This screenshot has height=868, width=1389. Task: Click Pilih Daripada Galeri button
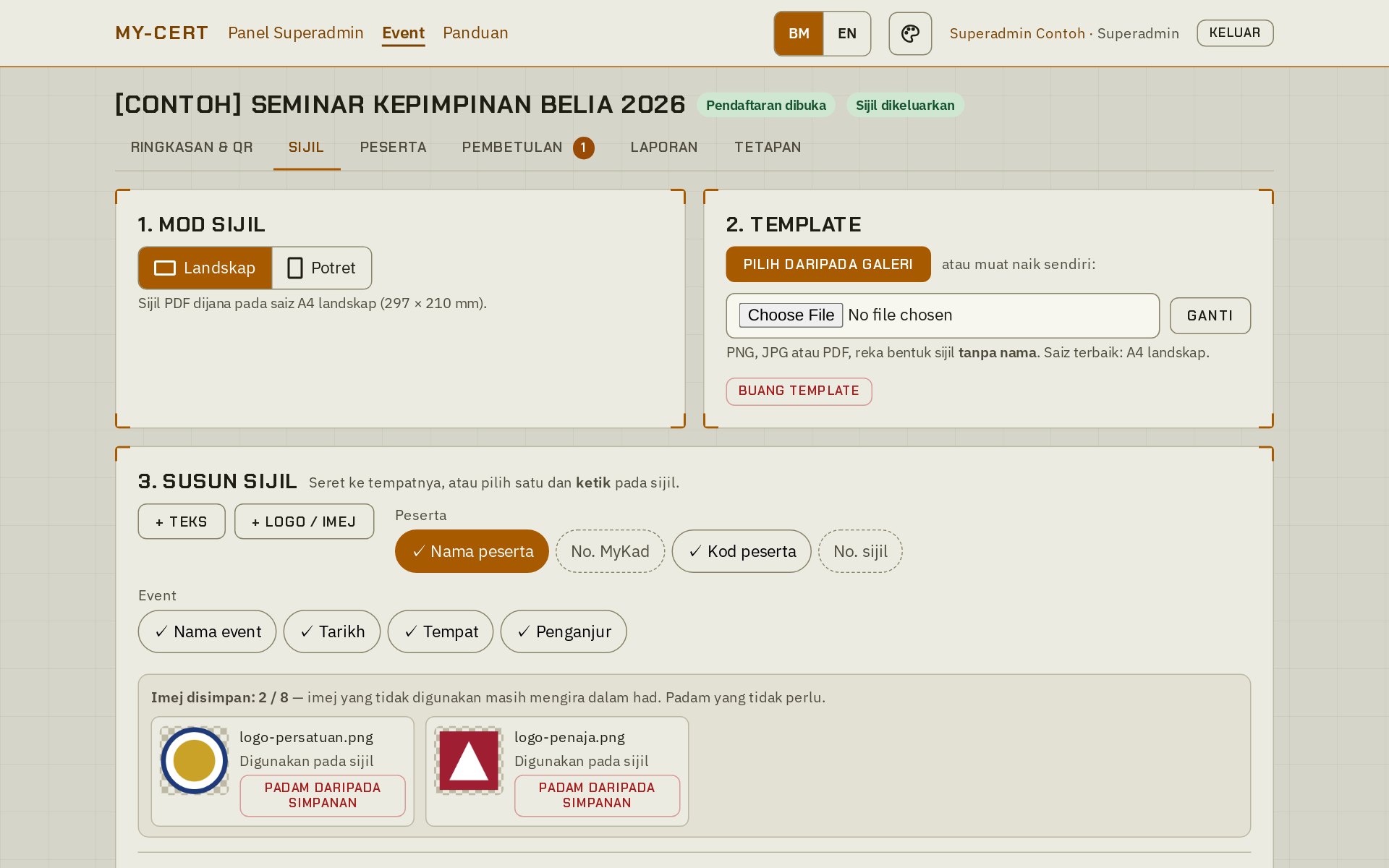[x=828, y=264]
